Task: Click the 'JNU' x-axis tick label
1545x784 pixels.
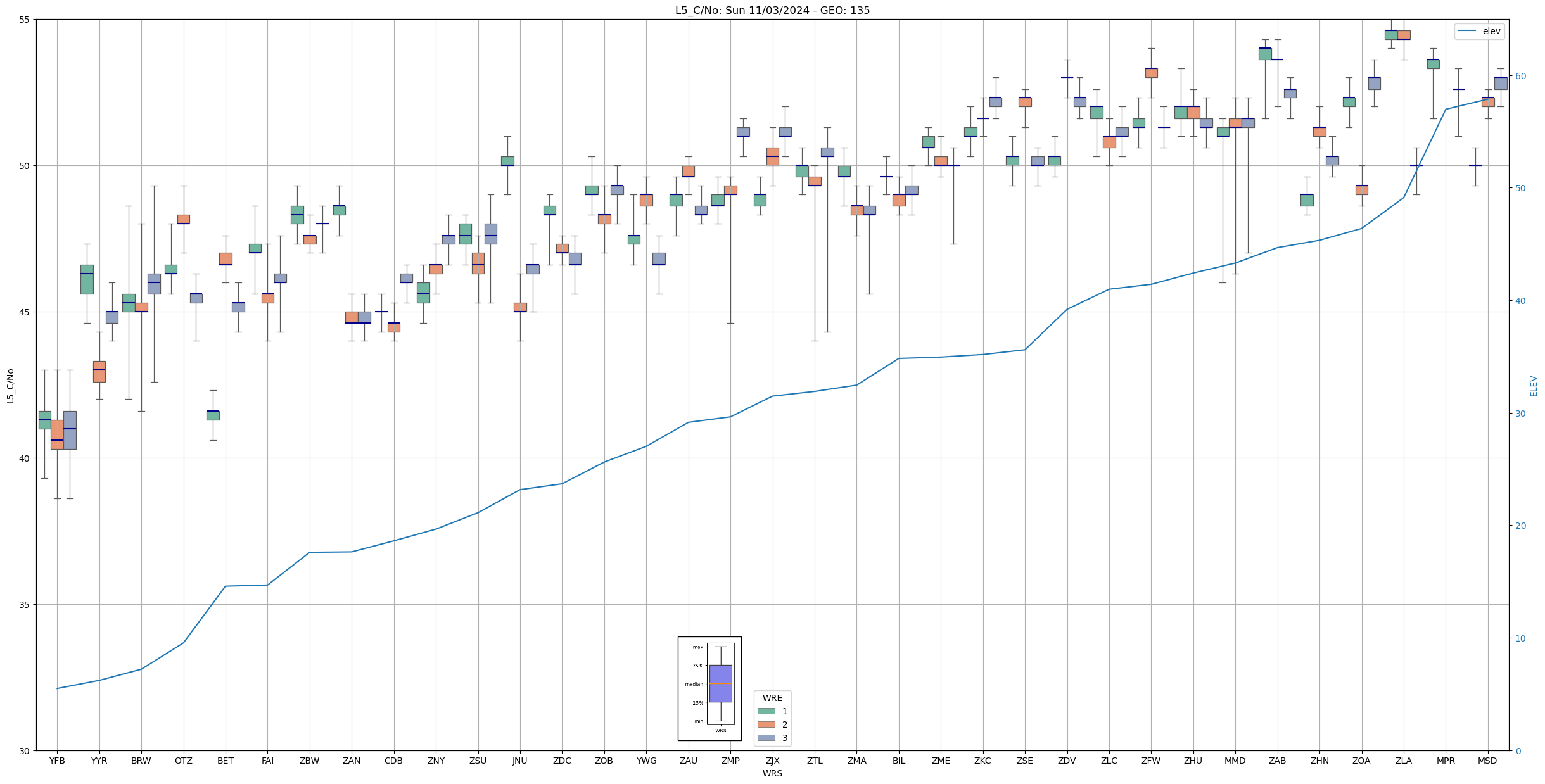Action: [520, 761]
